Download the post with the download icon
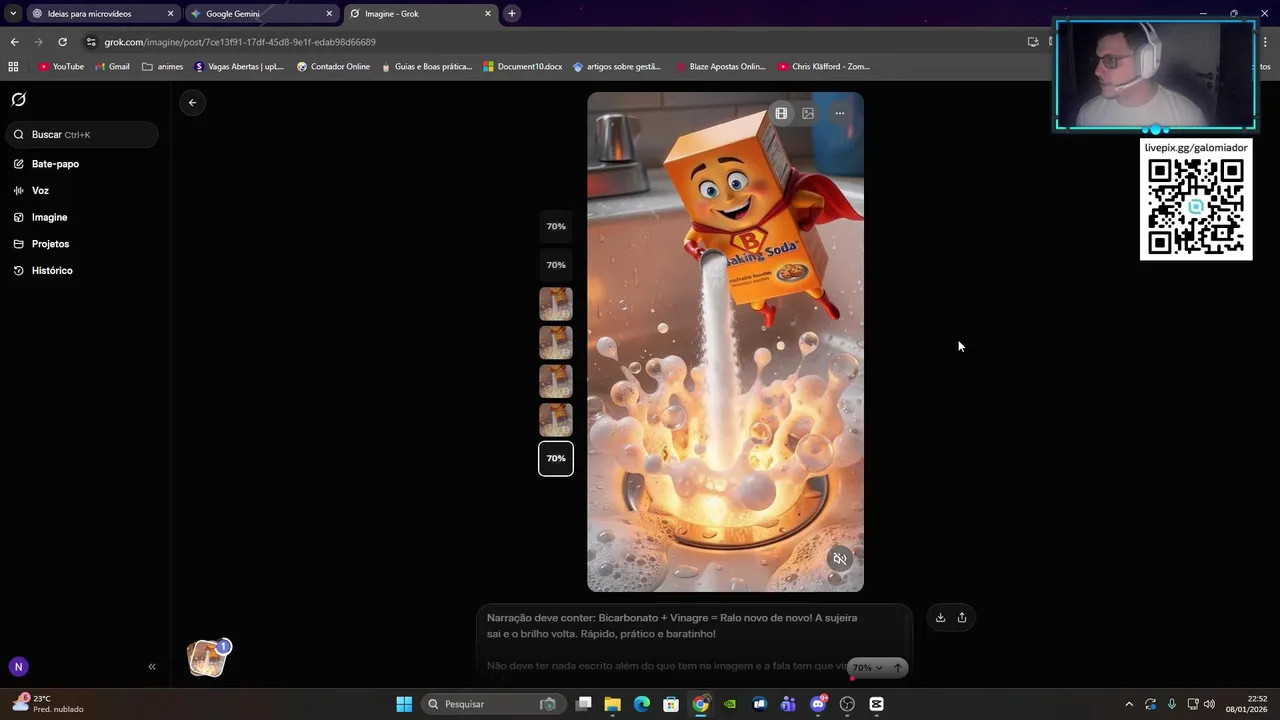The height and width of the screenshot is (720, 1280). point(940,617)
